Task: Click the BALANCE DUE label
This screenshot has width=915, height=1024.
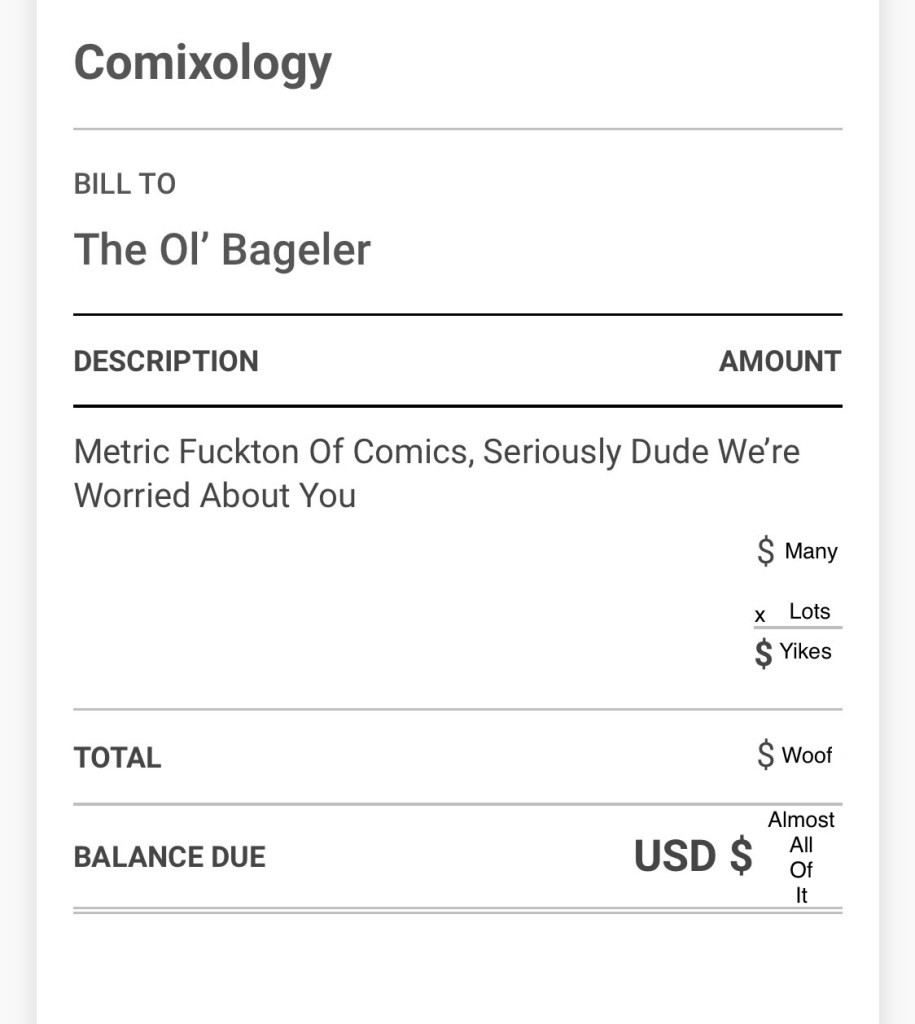Action: coord(169,857)
